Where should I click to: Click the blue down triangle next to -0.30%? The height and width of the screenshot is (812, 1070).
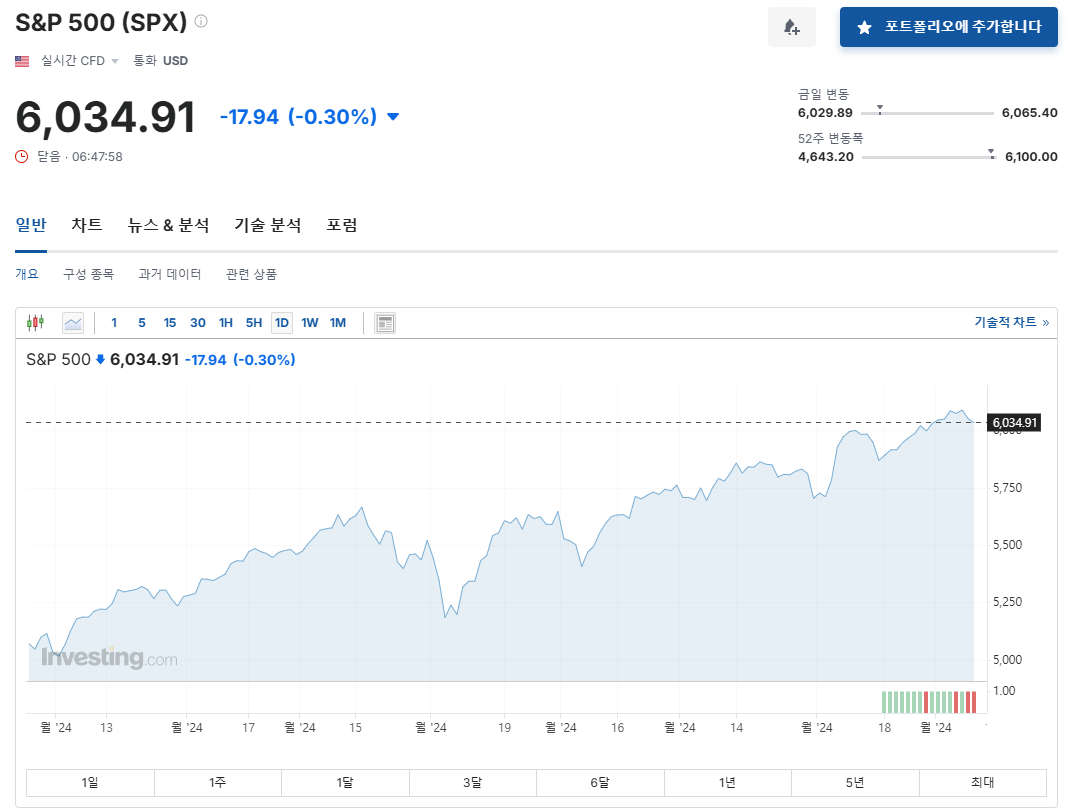pyautogui.click(x=393, y=117)
